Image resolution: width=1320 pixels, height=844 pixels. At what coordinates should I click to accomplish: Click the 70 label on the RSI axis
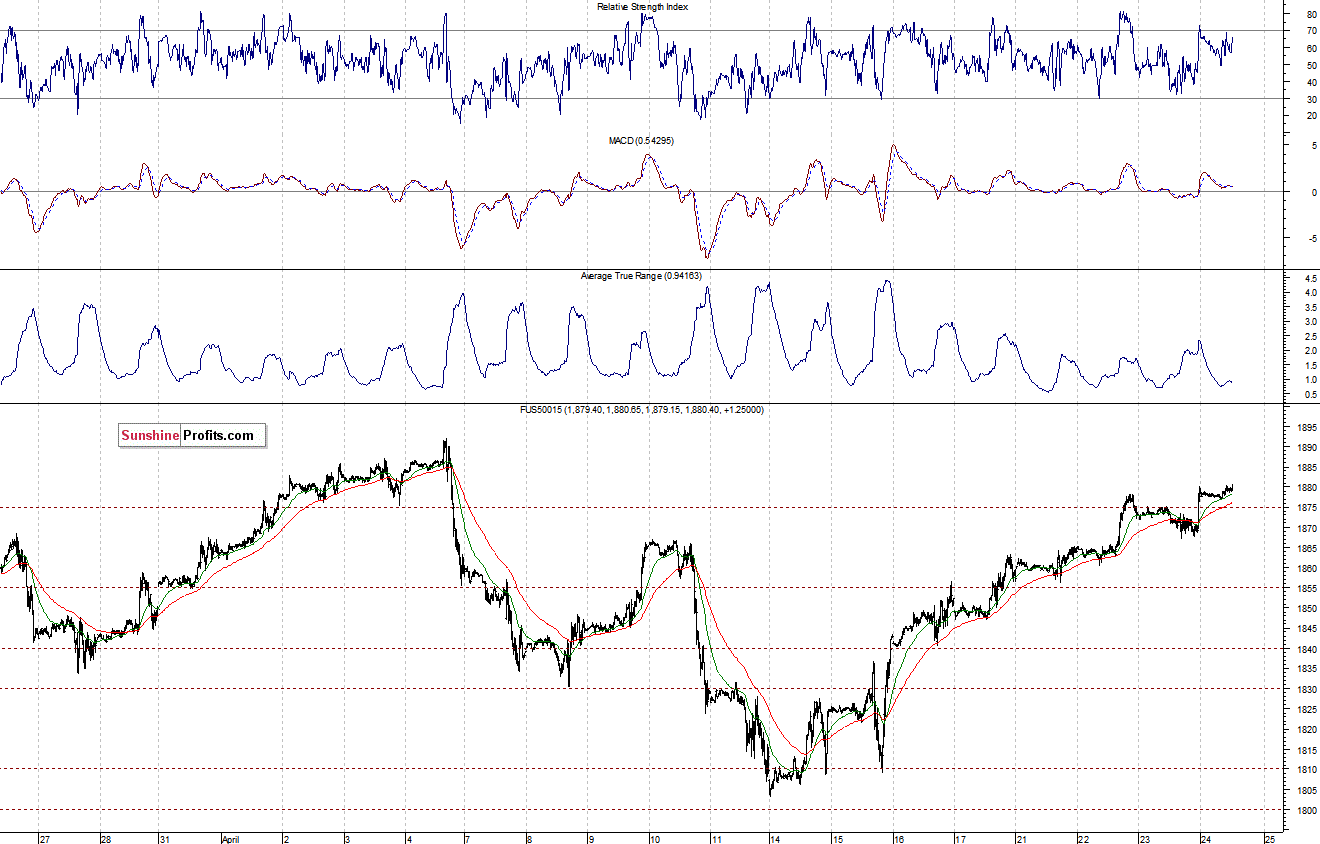pos(1311,32)
